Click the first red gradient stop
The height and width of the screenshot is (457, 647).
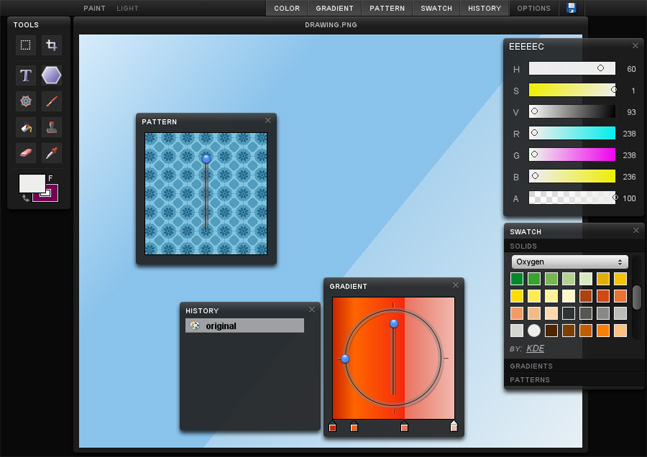tap(333, 426)
